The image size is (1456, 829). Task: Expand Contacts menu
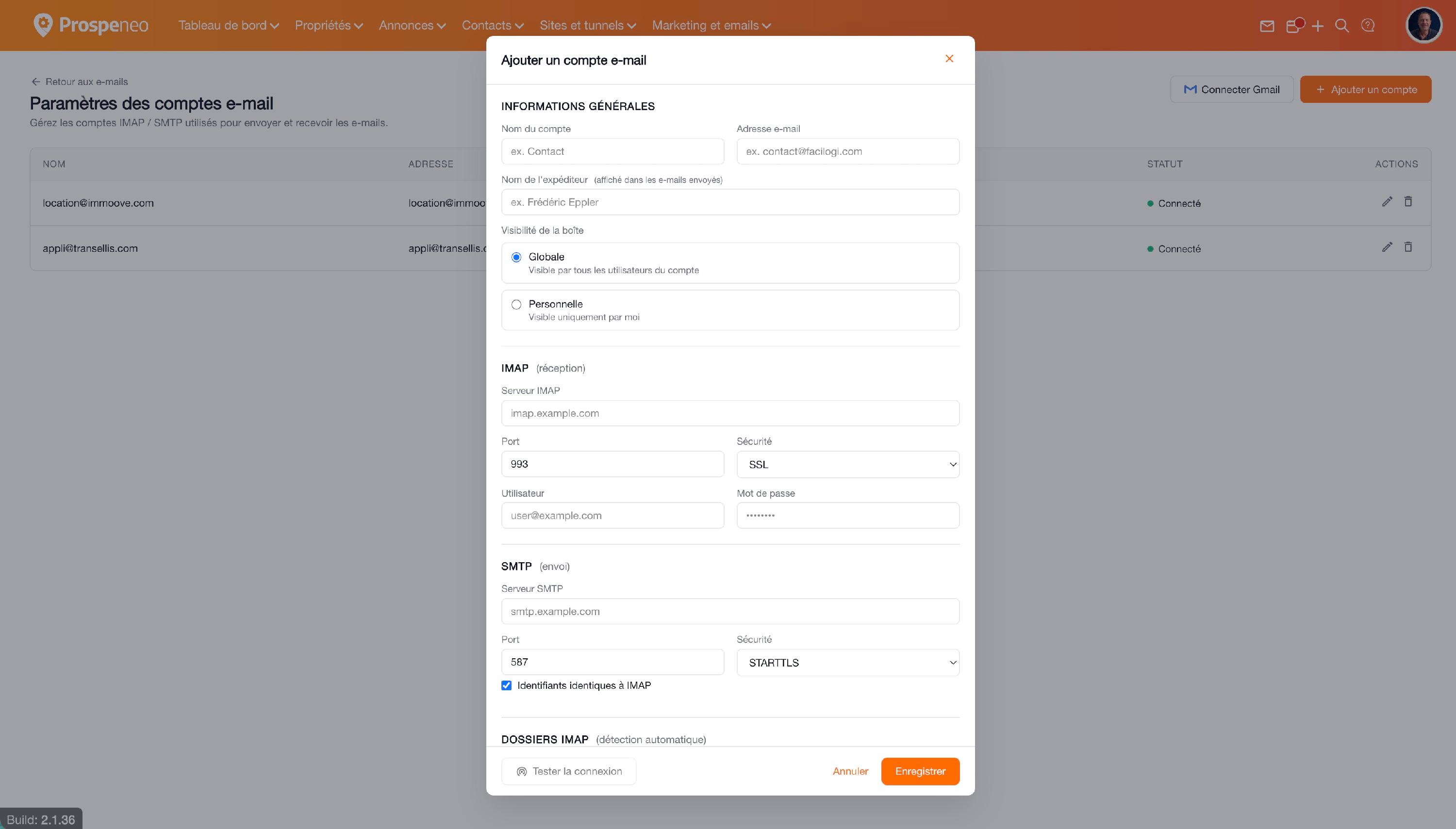click(493, 26)
